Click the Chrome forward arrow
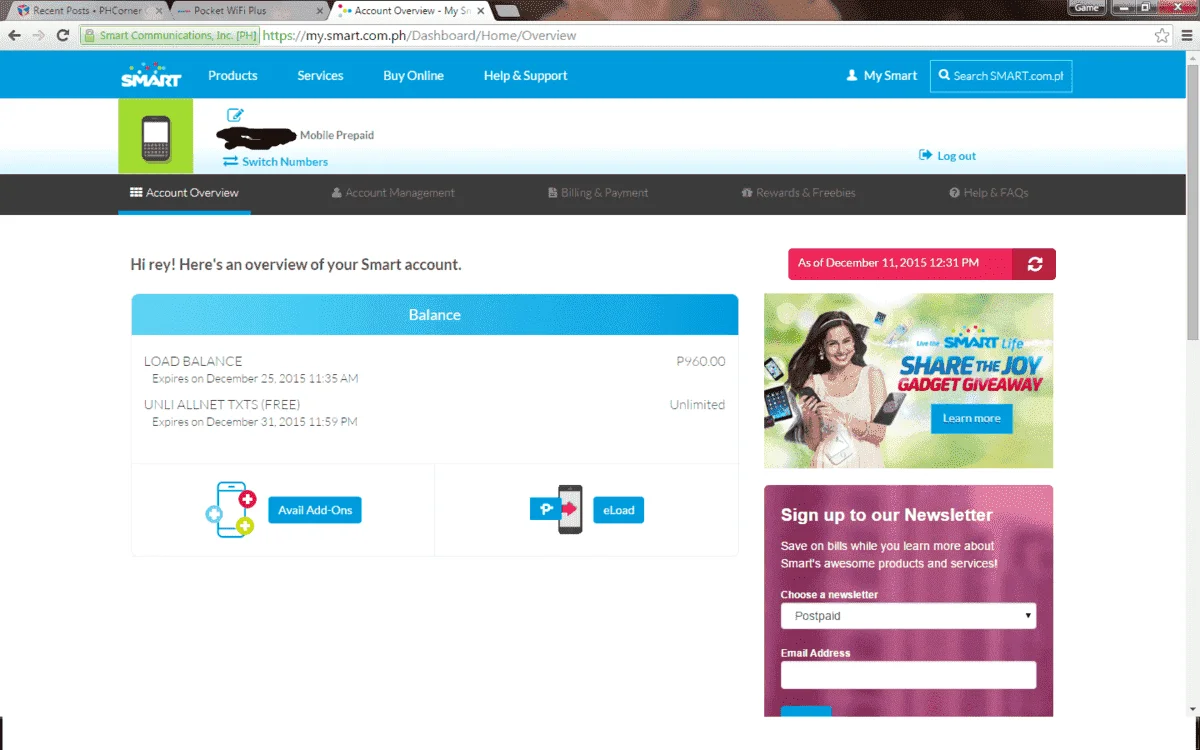 [38, 35]
